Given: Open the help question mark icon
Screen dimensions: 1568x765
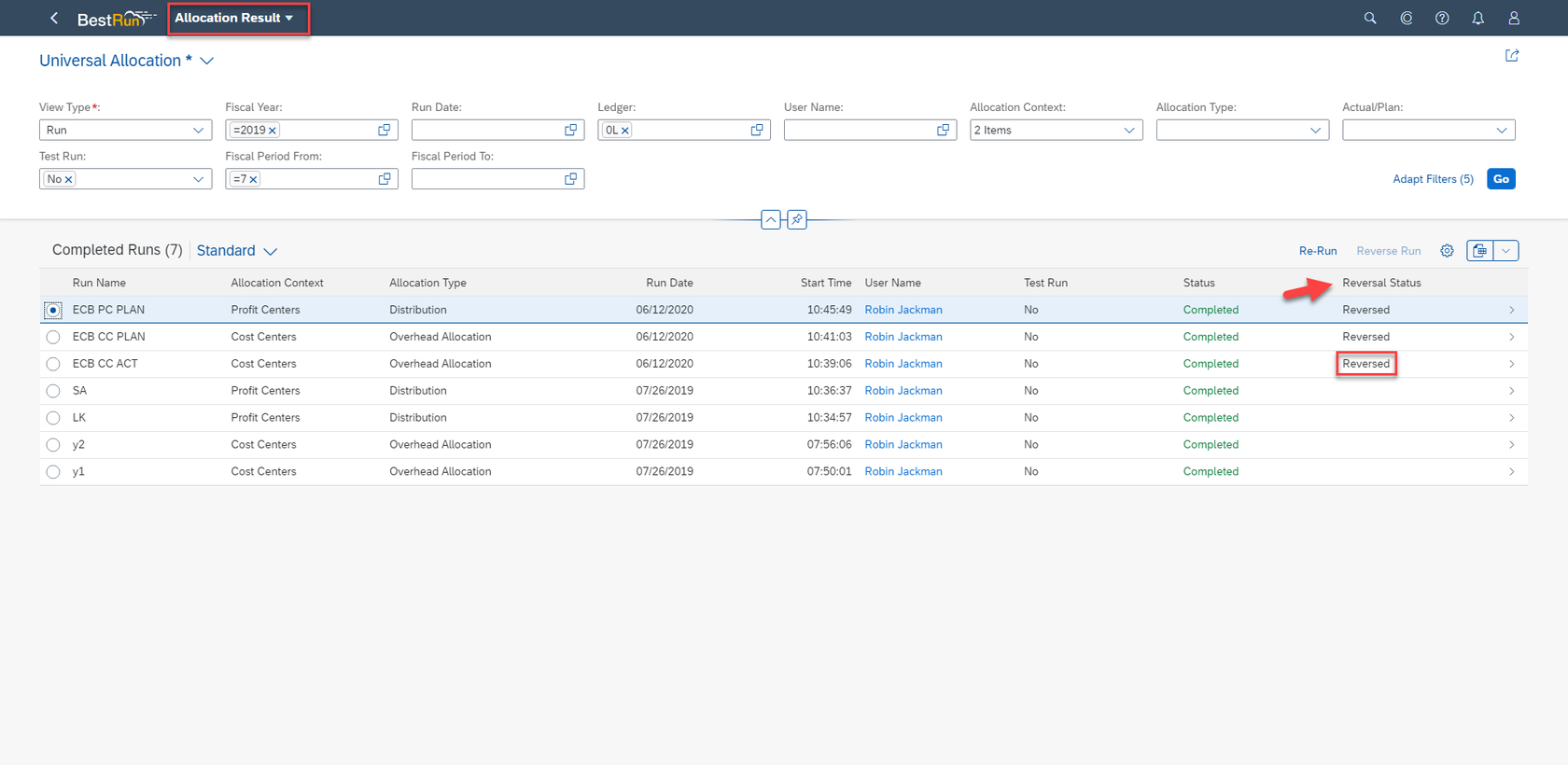Looking at the screenshot, I should click(1442, 18).
